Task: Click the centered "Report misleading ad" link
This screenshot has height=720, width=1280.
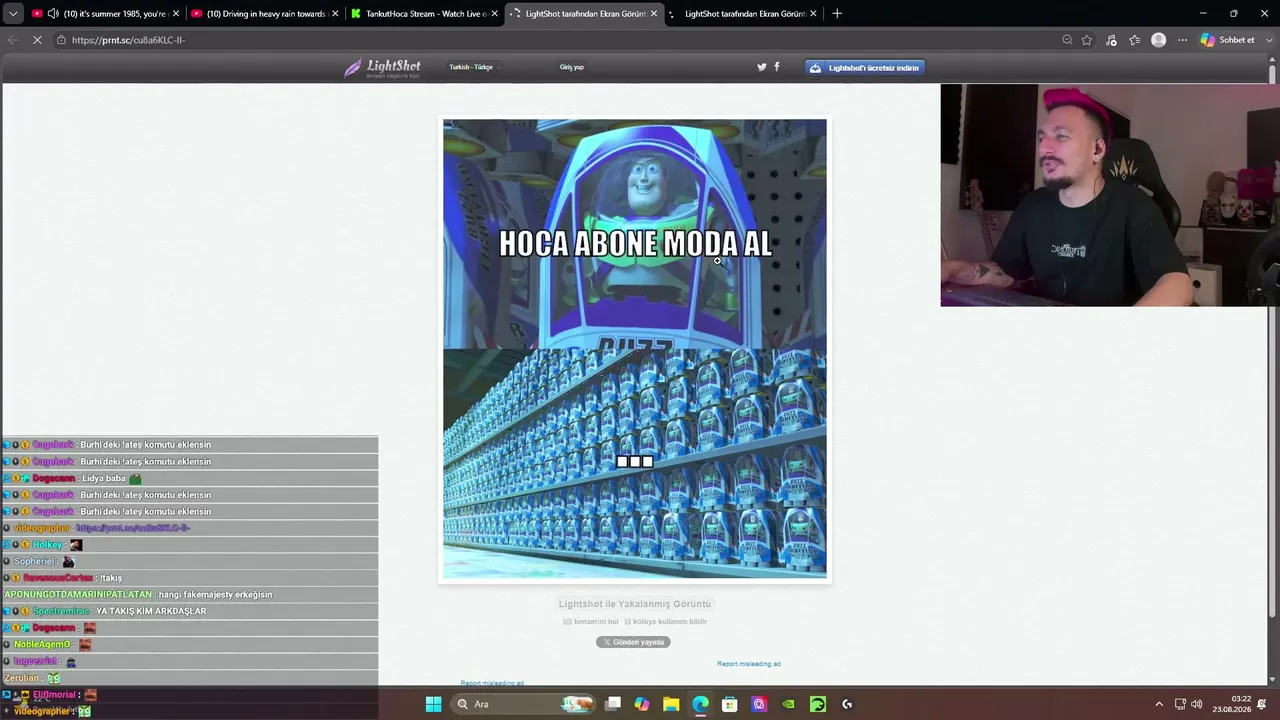Action: tap(749, 664)
